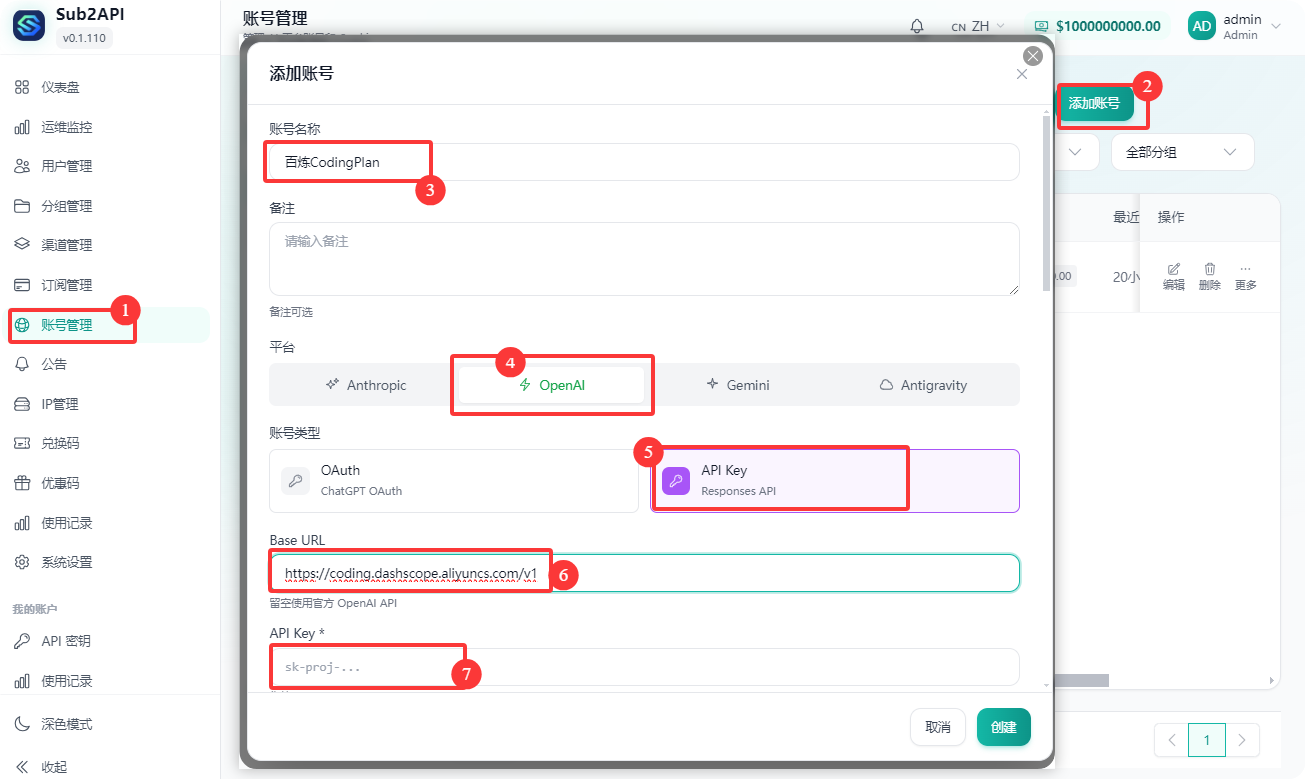Toggle 深色模式 dark mode
Screen dimensions: 1305x779
[66, 724]
